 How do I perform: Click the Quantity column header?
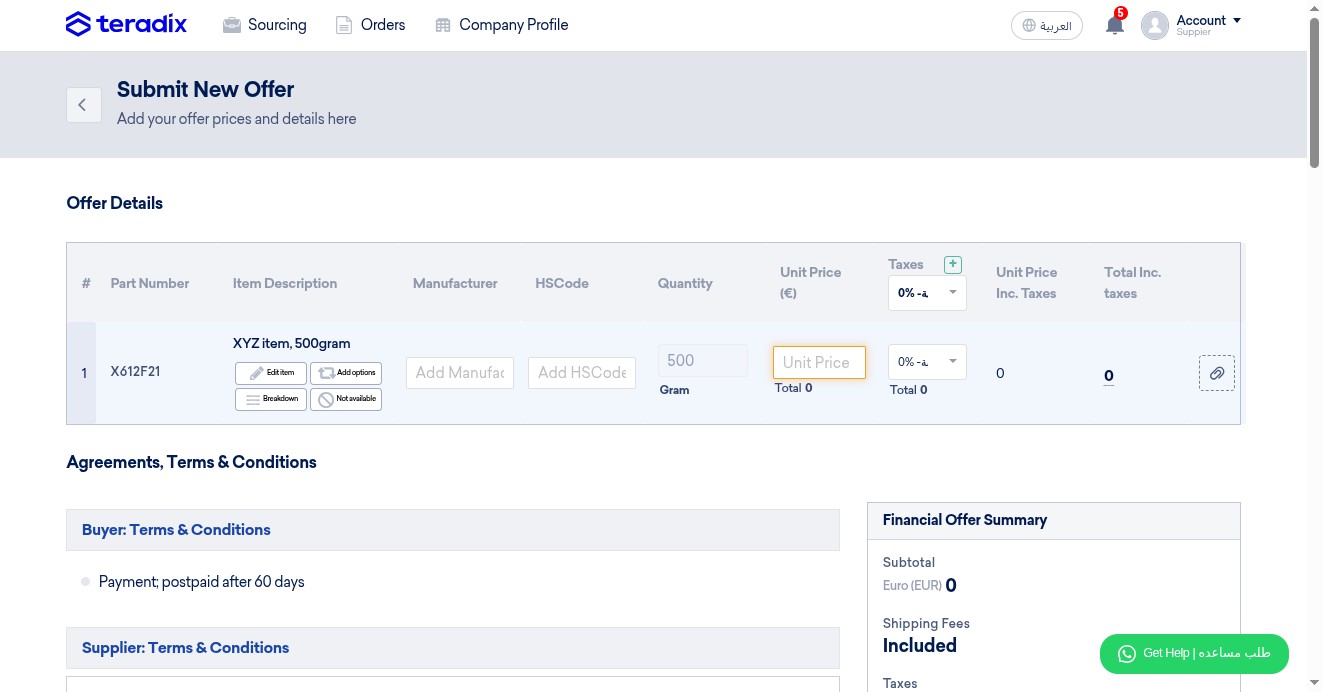point(685,284)
